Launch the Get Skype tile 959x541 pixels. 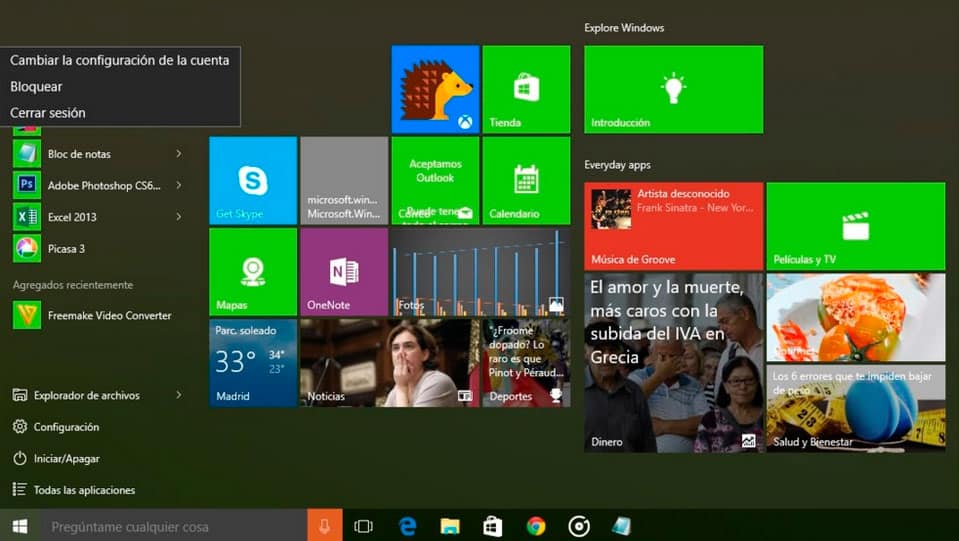pyautogui.click(x=253, y=180)
